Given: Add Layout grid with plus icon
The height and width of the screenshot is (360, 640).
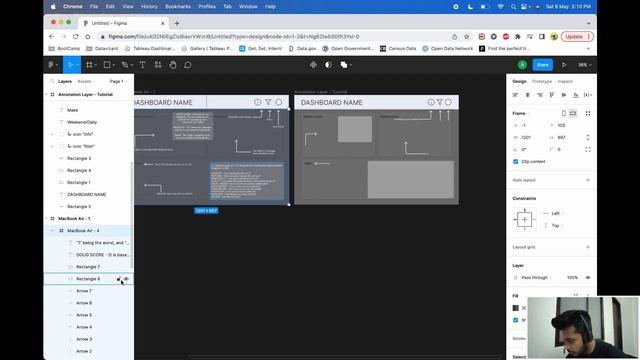Looking at the screenshot, I should coord(588,247).
